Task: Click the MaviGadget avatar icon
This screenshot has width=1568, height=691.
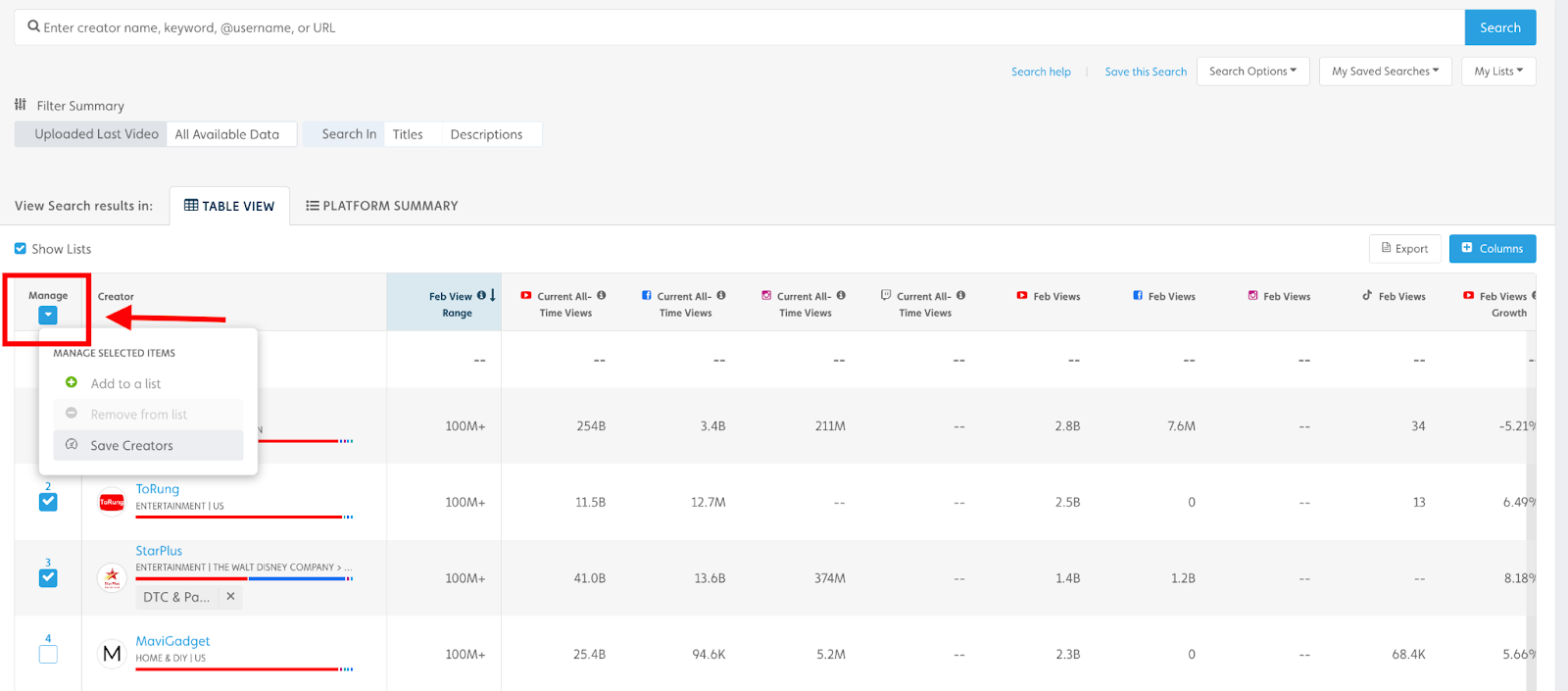Action: [x=112, y=653]
